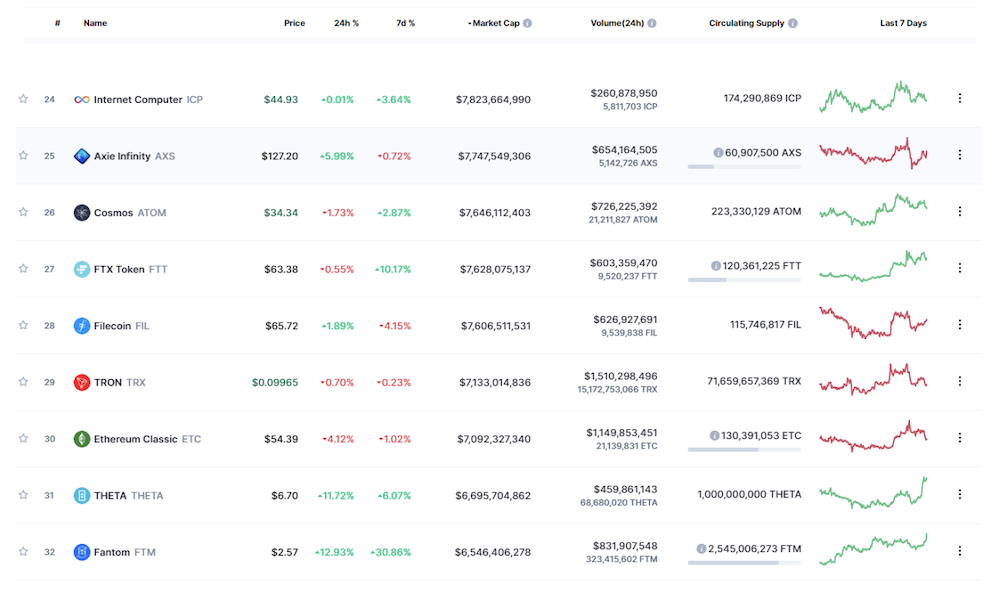The height and width of the screenshot is (598, 1000).
Task: Click the green Ethereum Classic logo
Action: click(82, 439)
